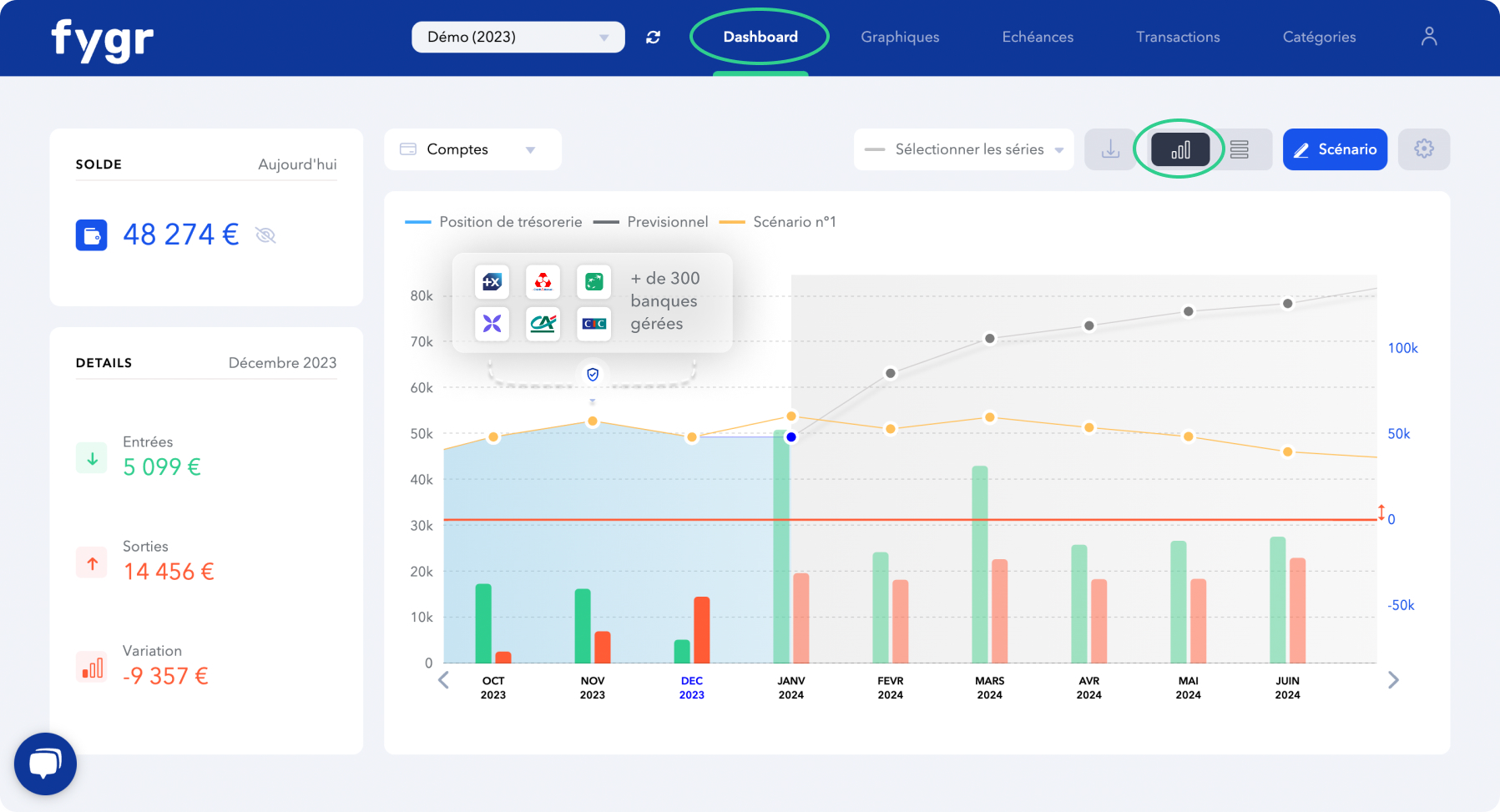Click the Scénario button
The height and width of the screenshot is (812, 1500).
(x=1335, y=149)
